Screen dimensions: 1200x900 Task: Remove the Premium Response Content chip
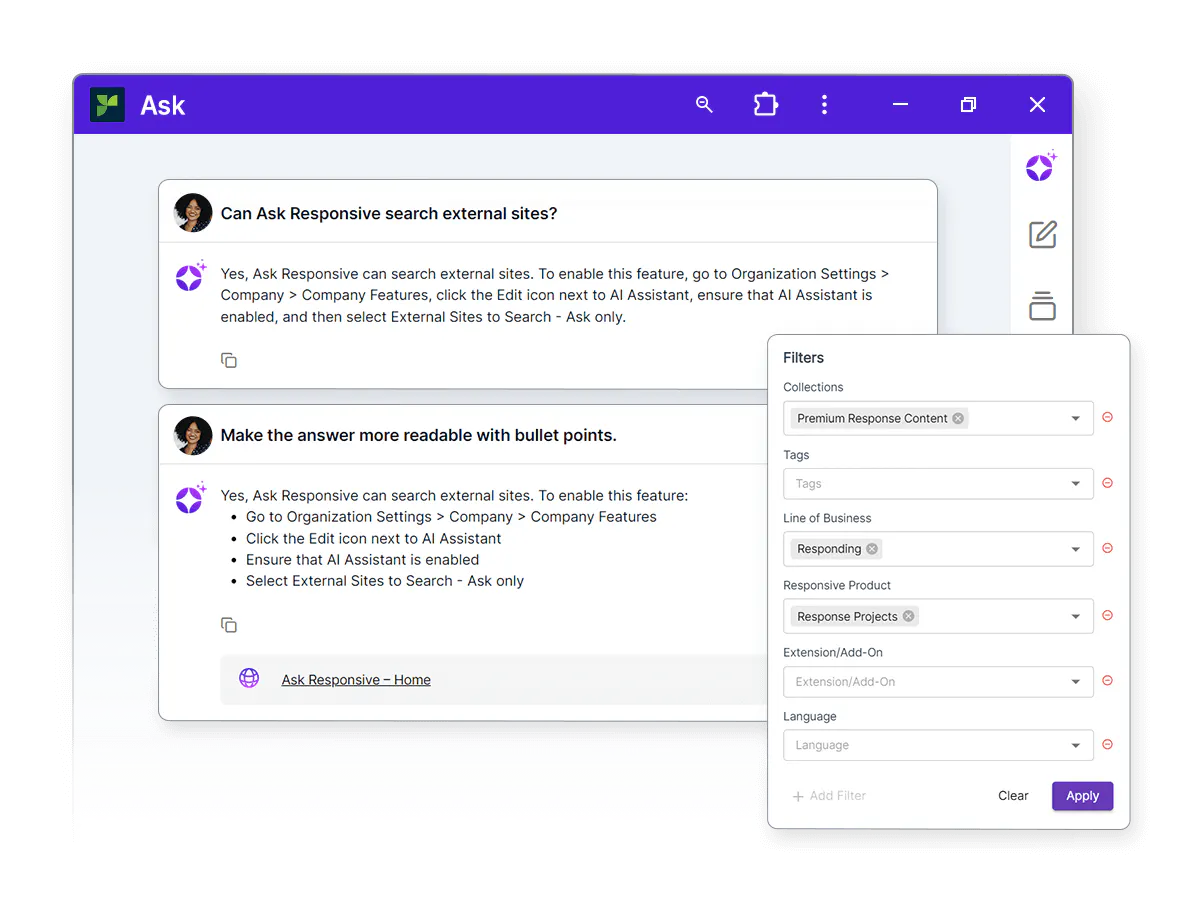pyautogui.click(x=958, y=418)
